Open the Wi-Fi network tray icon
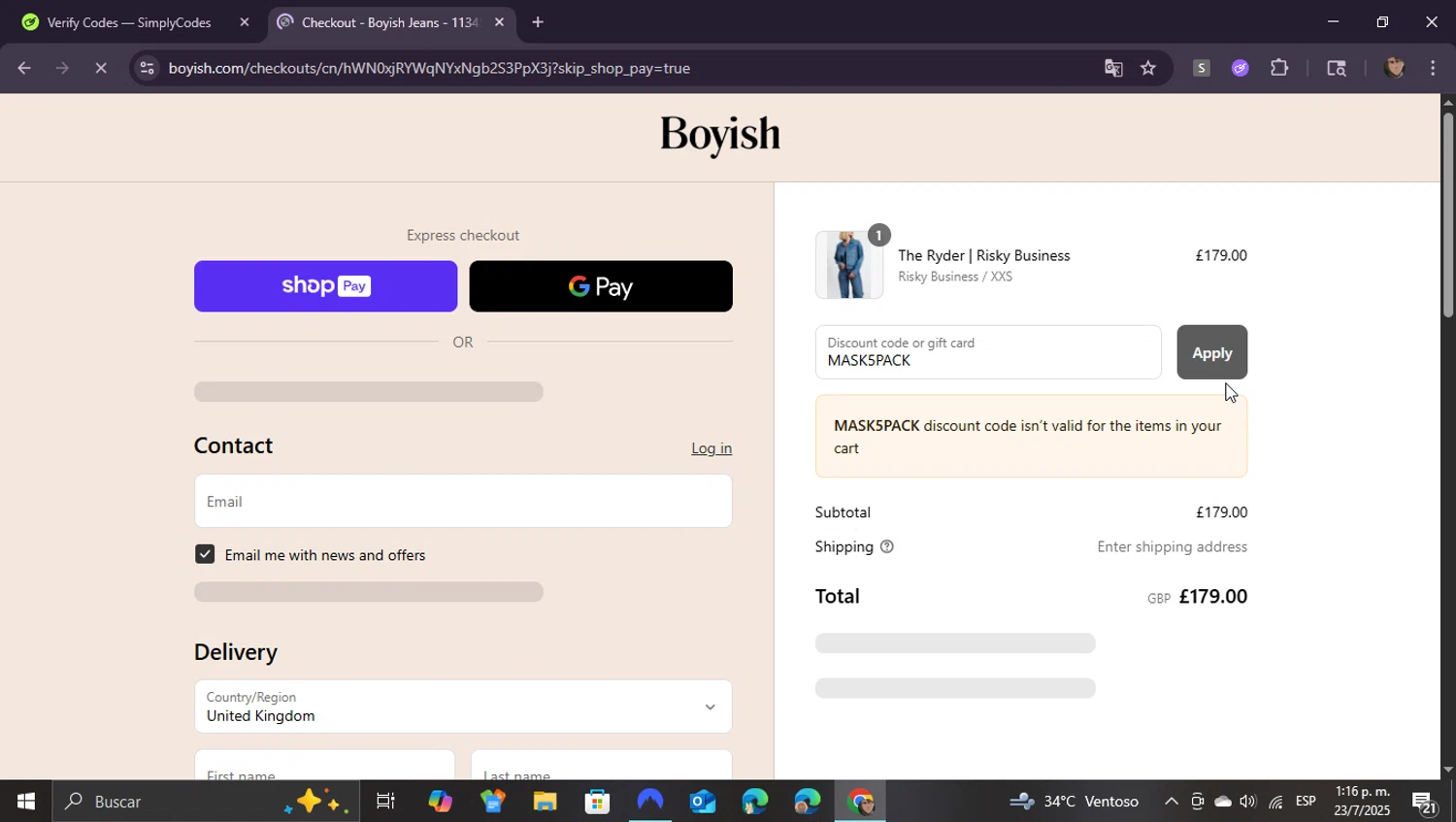Viewport: 1456px width, 822px height. [x=1275, y=802]
